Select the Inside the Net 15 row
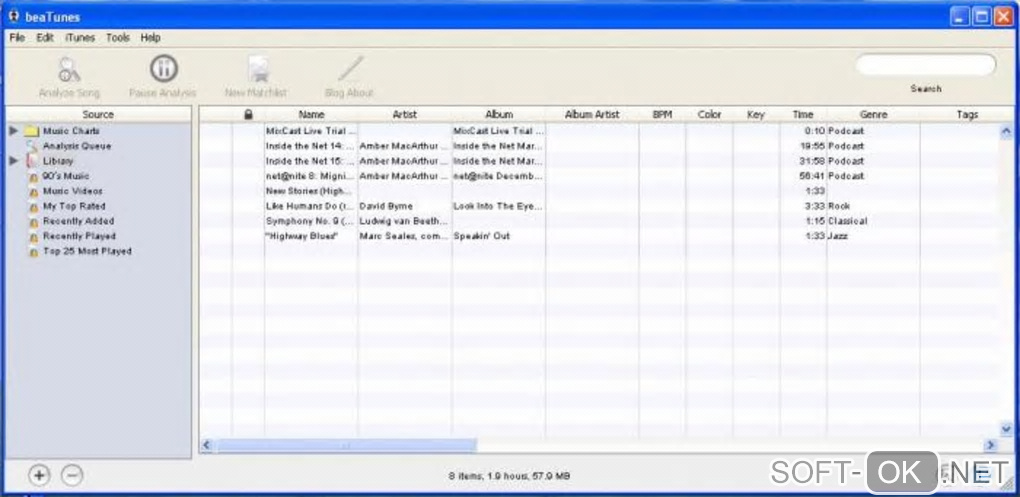Viewport: 1020px width, 497px height. 598,161
